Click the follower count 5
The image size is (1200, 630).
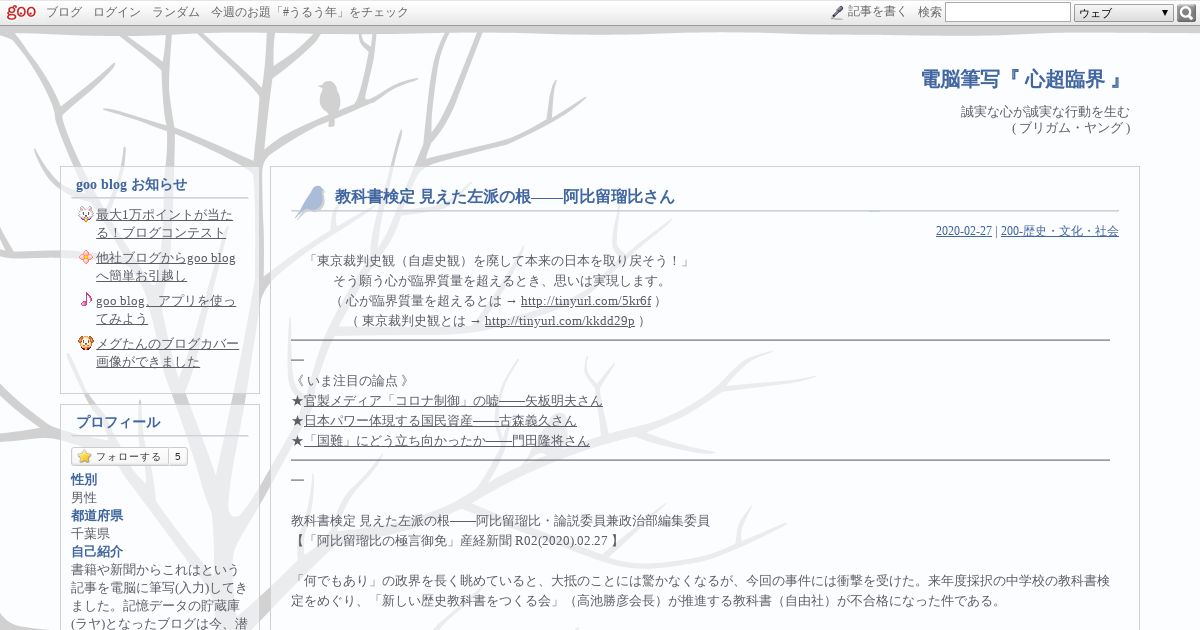177,457
